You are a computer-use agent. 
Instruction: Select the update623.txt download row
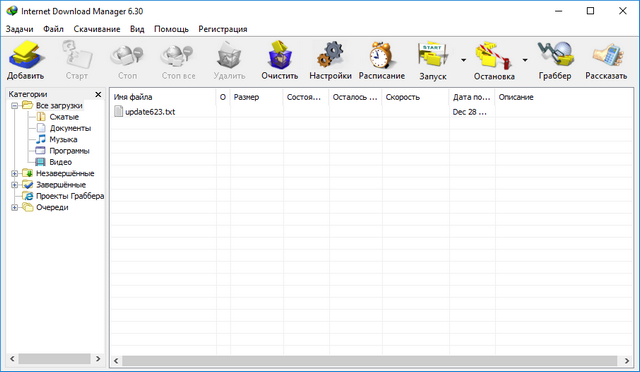tap(372, 112)
